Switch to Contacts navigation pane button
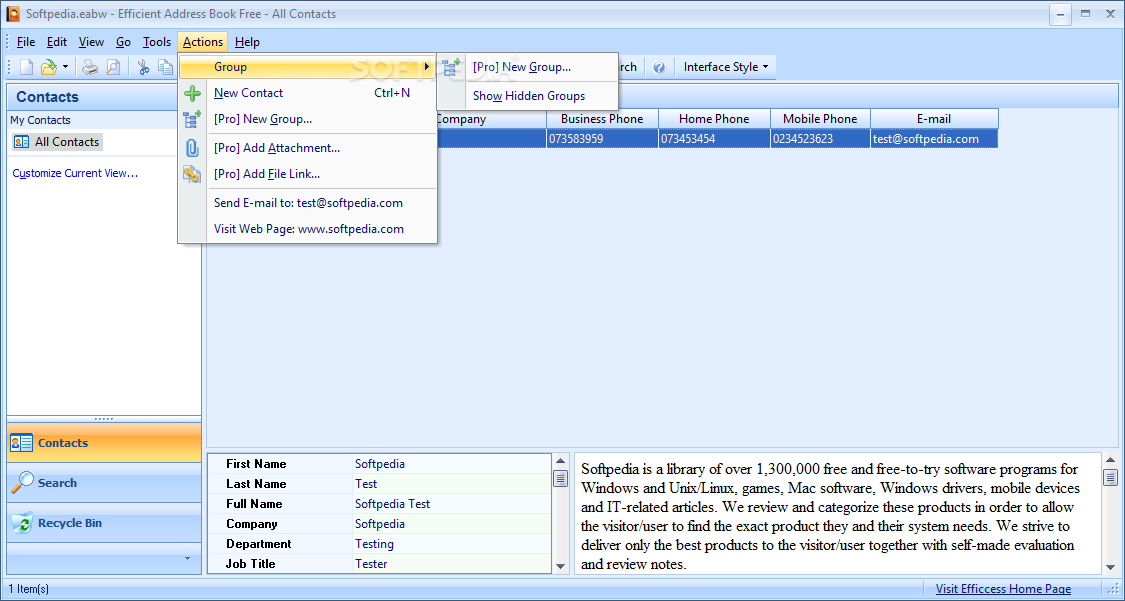Viewport: 1125px width, 601px height. 104,443
